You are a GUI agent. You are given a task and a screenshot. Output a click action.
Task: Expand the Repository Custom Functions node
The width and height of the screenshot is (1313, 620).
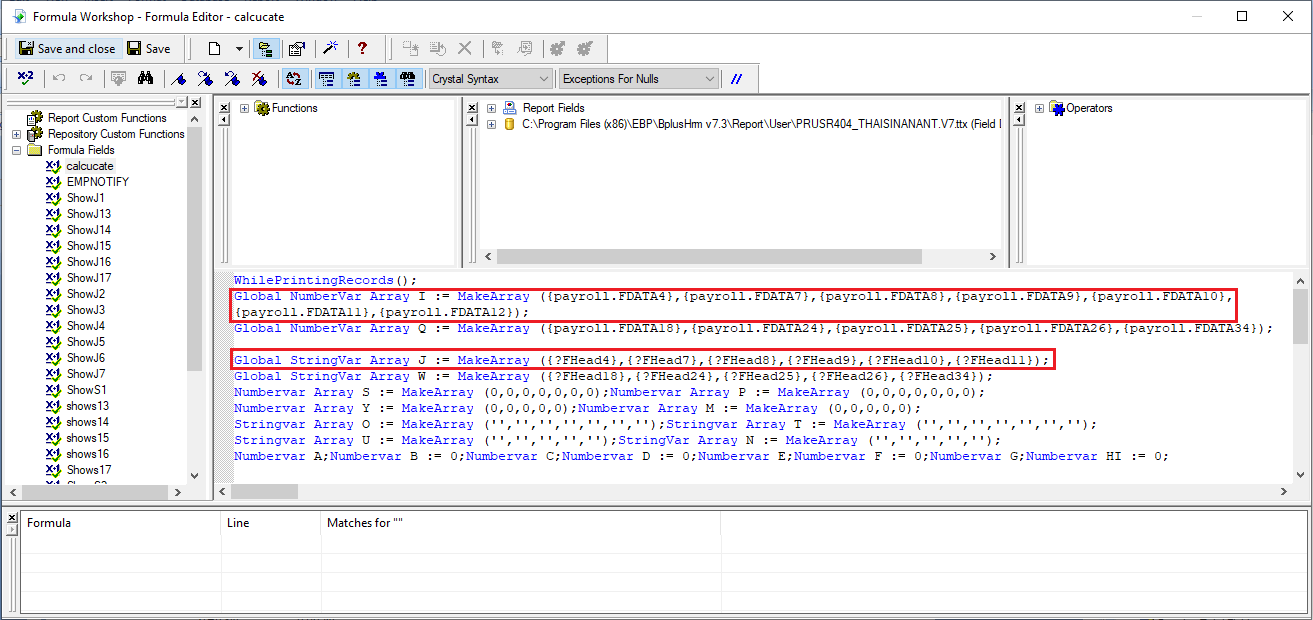[x=16, y=134]
